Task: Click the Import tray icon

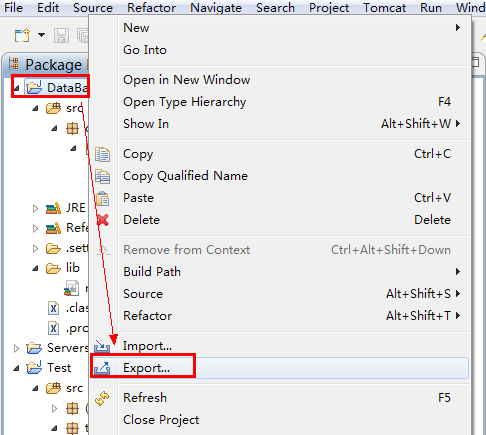Action: [102, 346]
